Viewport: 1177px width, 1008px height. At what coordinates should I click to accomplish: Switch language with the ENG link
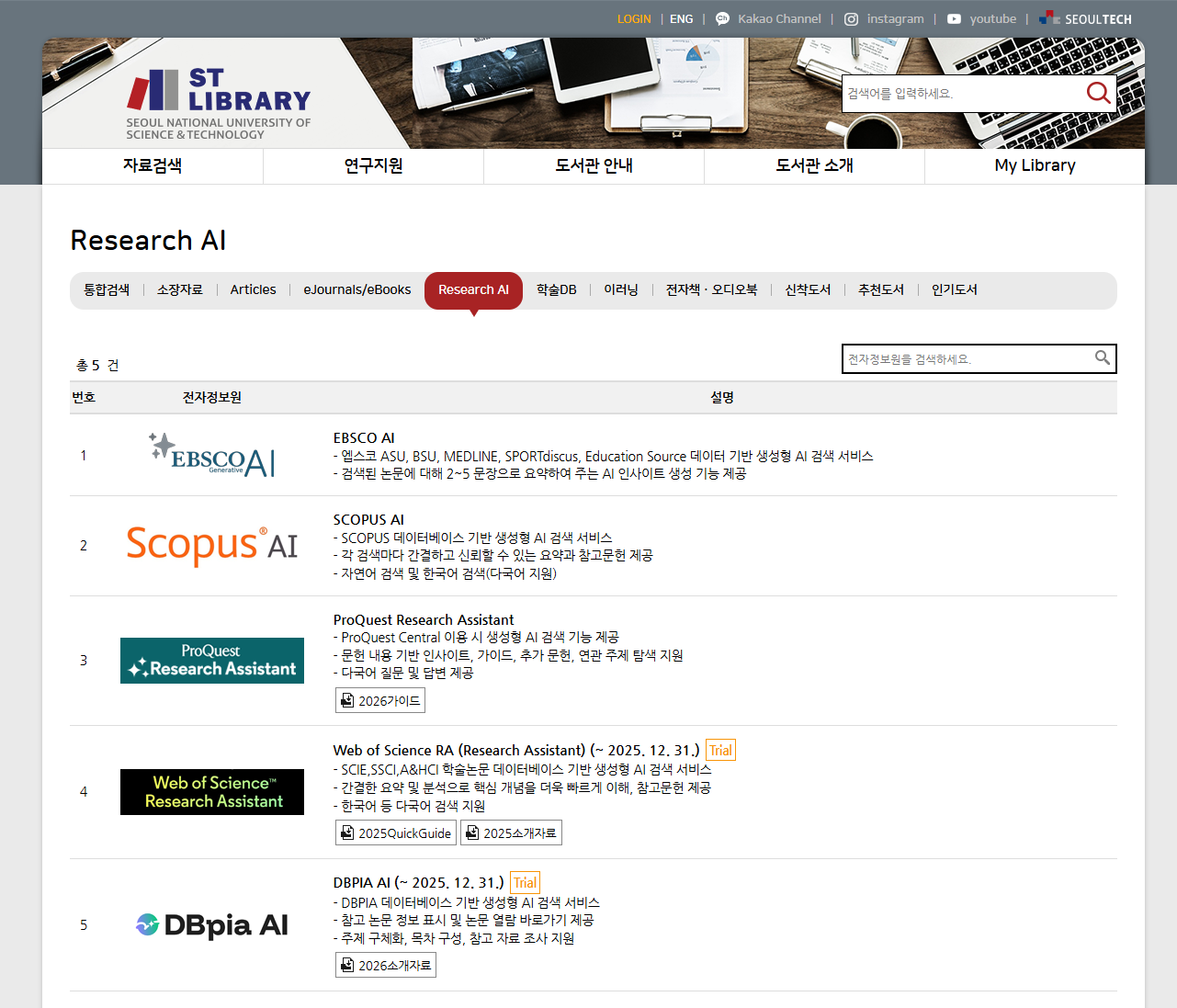tap(682, 19)
